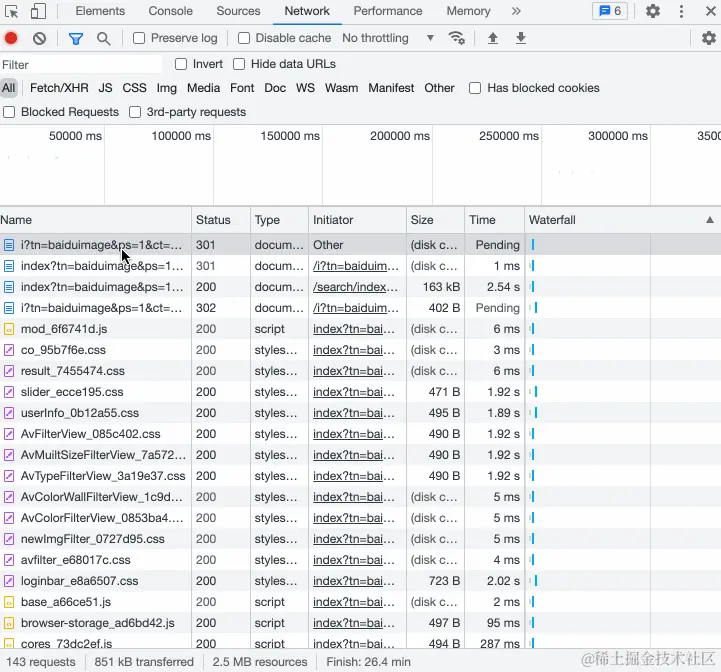
Task: Open initiator link /search/index…
Action: point(355,287)
